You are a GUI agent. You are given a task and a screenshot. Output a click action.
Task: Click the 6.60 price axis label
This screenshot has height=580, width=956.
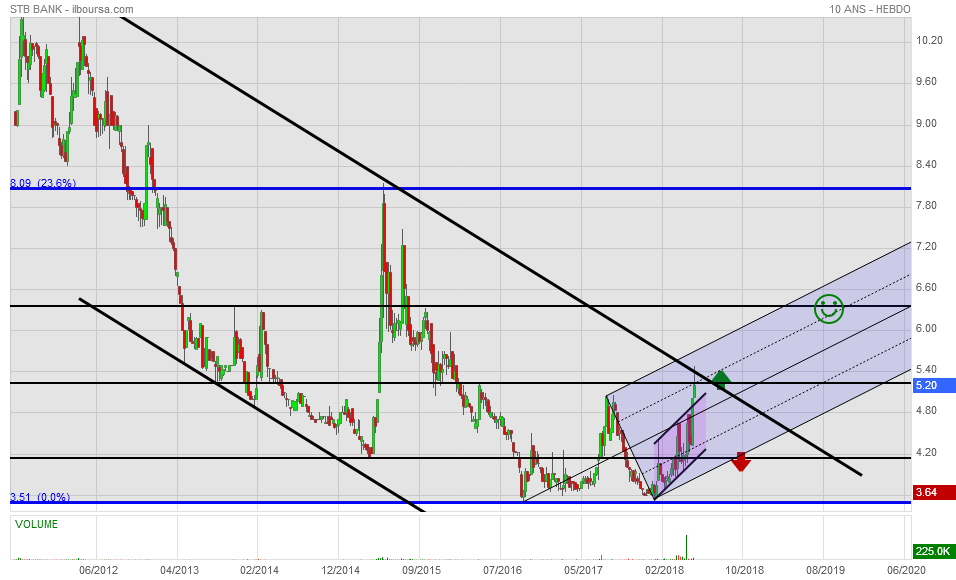[926, 288]
